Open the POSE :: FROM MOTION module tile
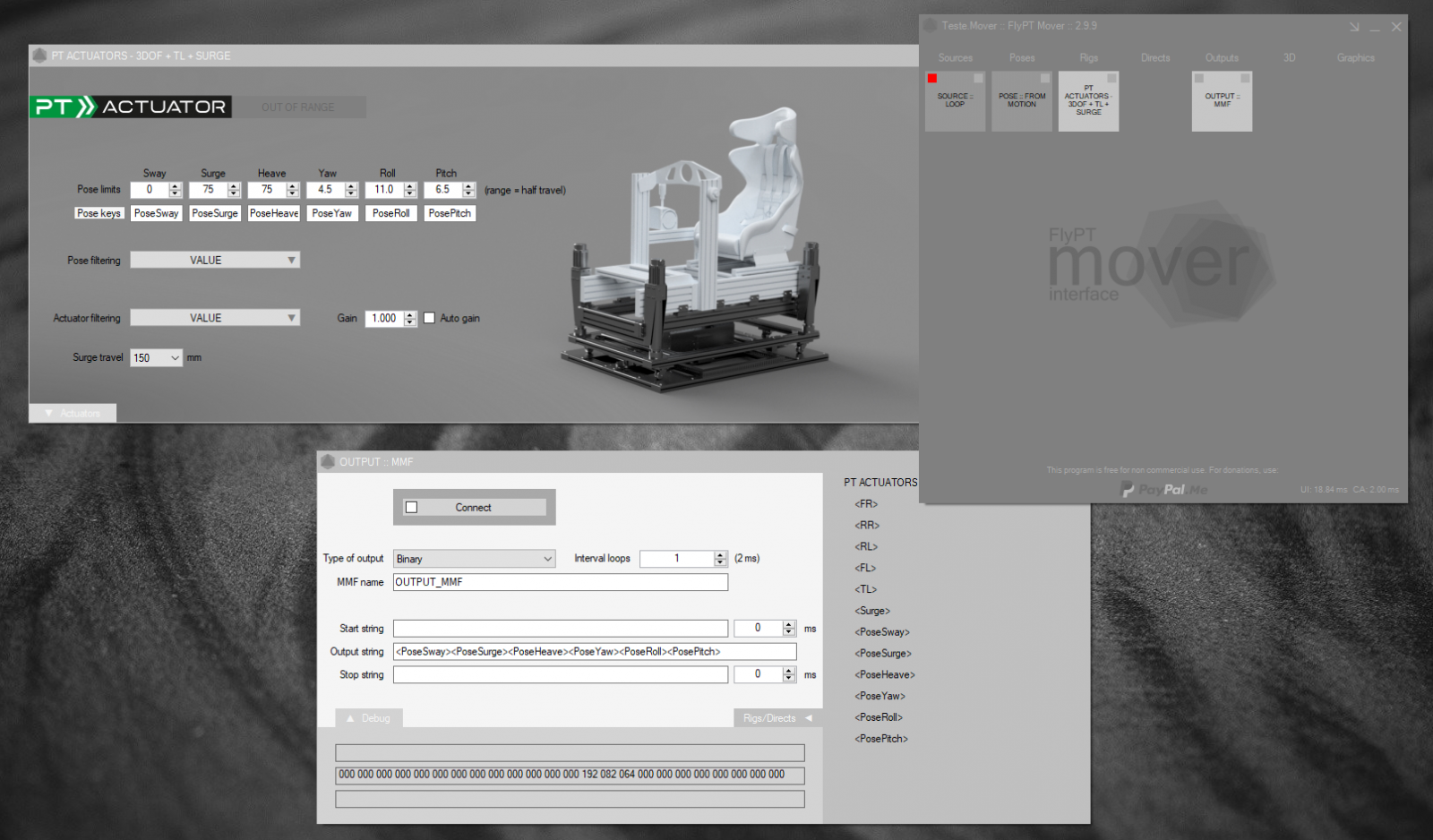This screenshot has height=840, width=1433. pyautogui.click(x=1022, y=101)
